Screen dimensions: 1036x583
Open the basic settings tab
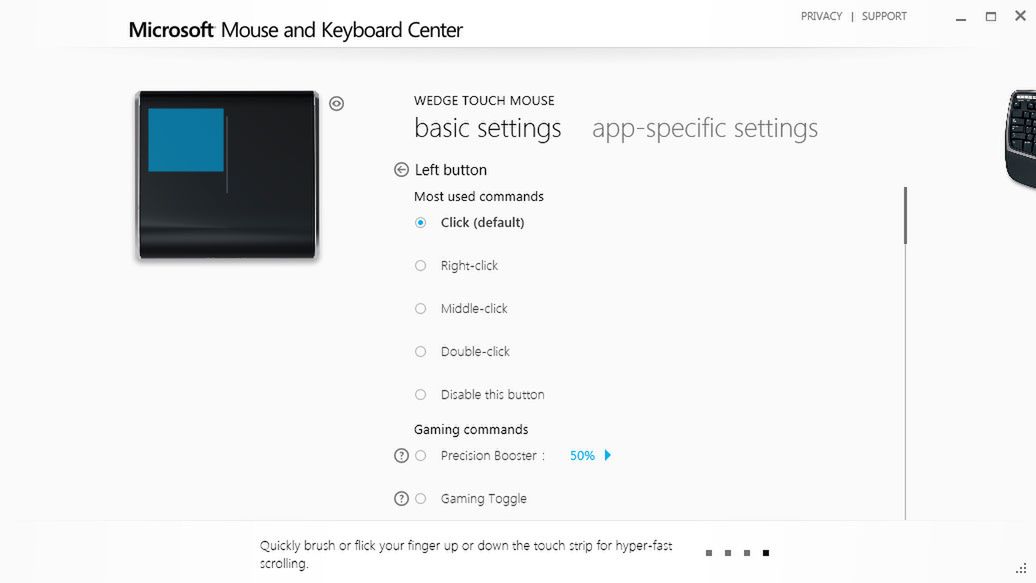click(488, 129)
